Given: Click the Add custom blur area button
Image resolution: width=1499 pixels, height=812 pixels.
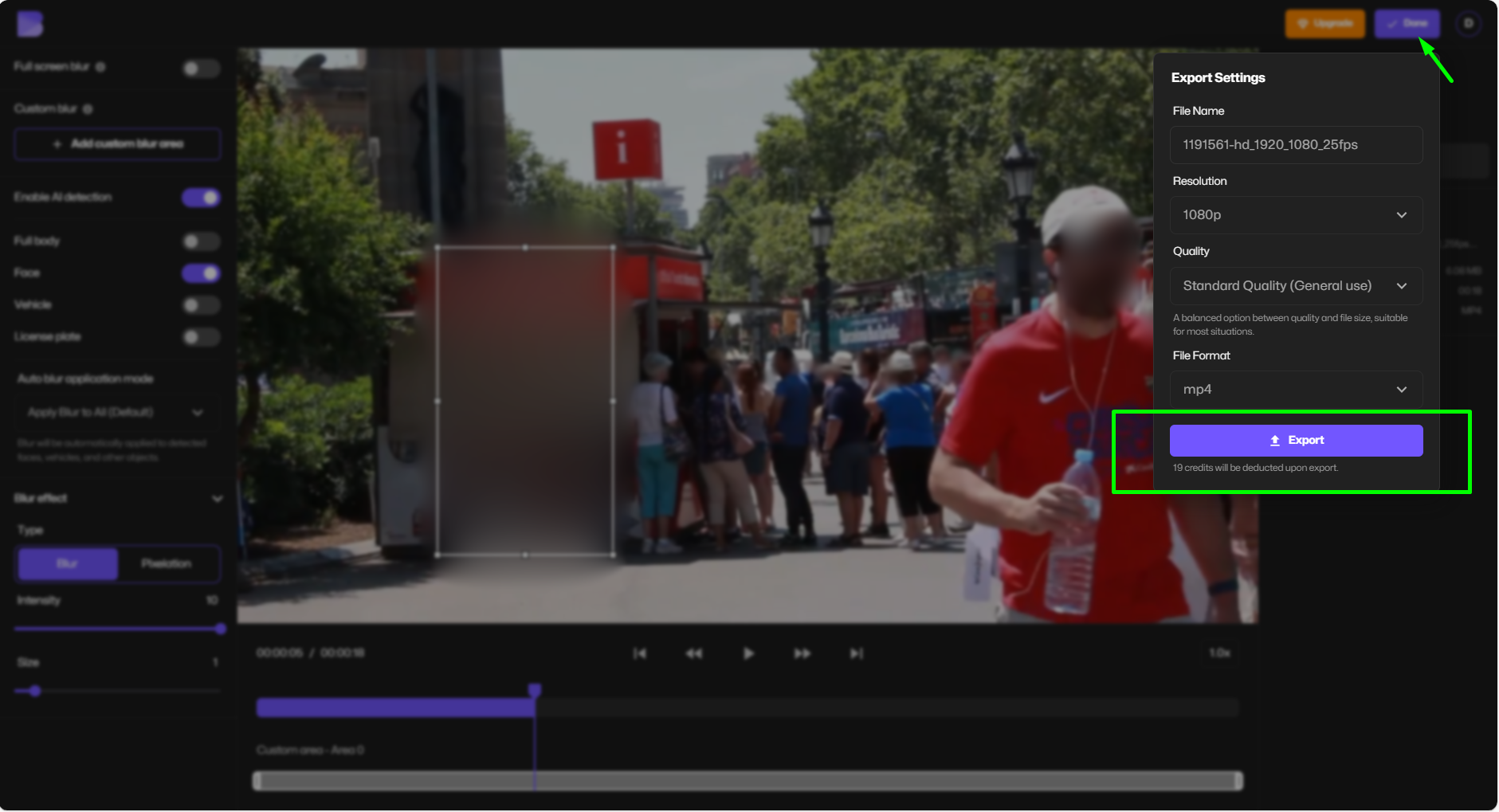Looking at the screenshot, I should (117, 144).
